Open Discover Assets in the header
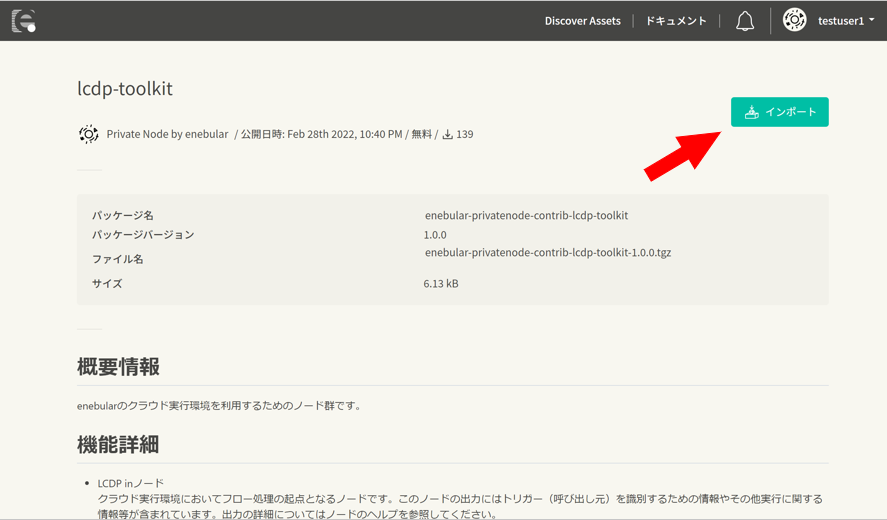Viewport: 887px width, 520px height. (x=583, y=21)
